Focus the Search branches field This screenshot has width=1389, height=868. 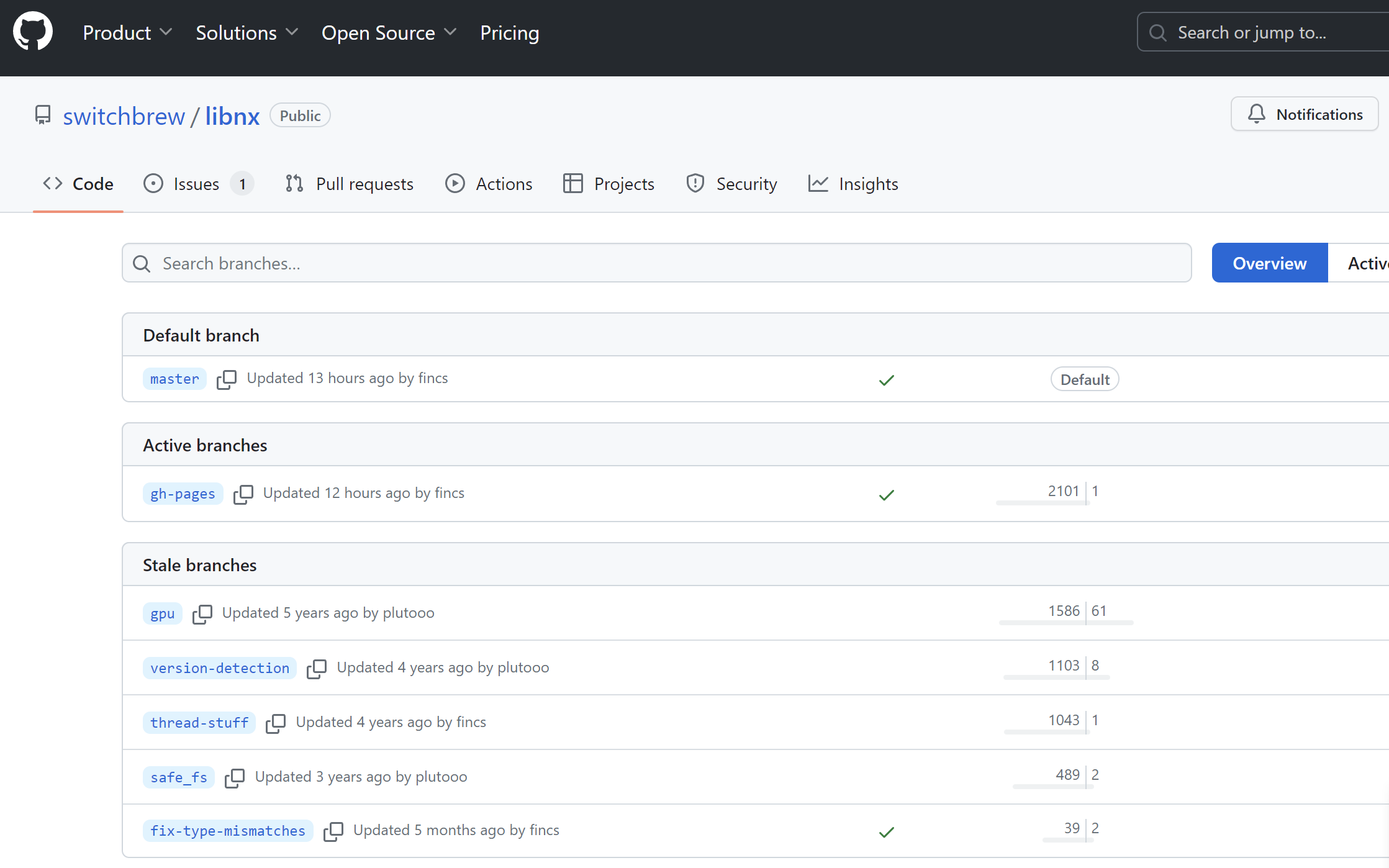tap(657, 263)
